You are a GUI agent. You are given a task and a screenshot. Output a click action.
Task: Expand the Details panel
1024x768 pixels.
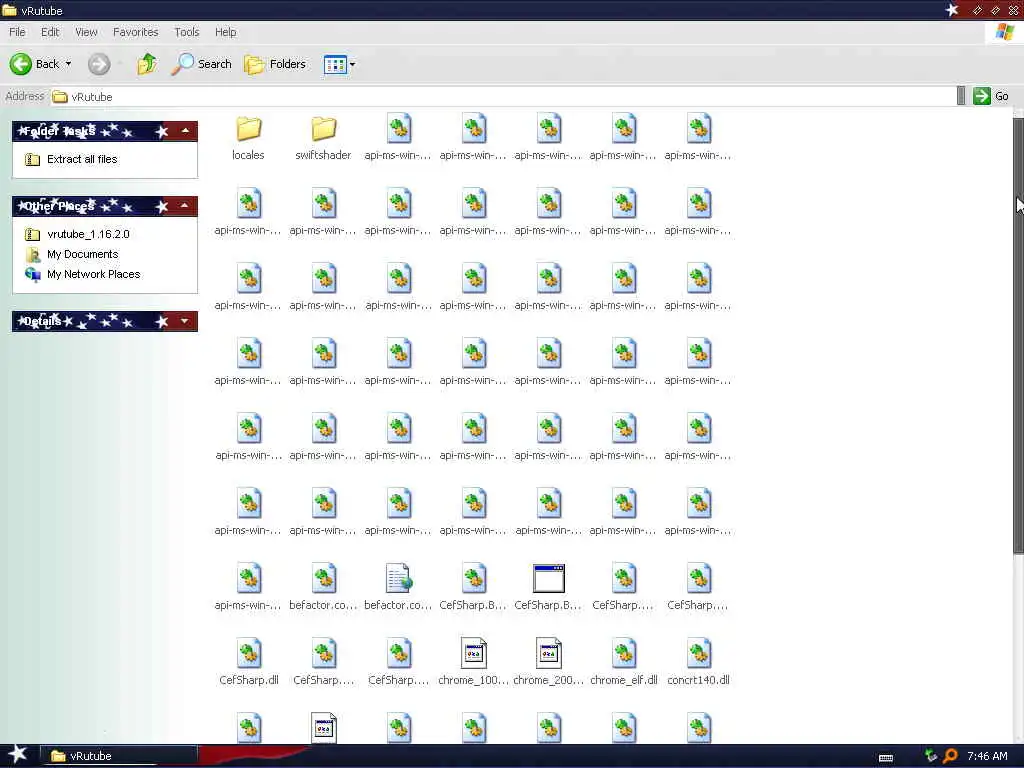click(185, 321)
